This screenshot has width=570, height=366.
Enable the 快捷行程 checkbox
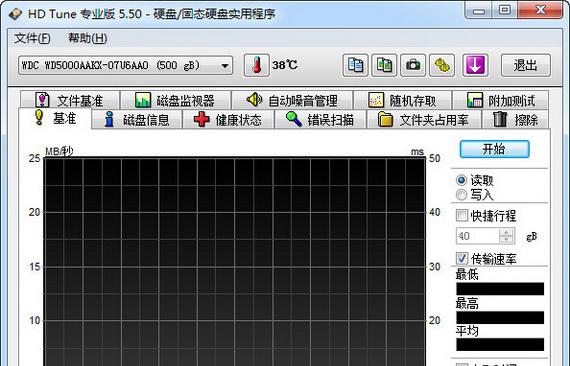click(x=462, y=216)
